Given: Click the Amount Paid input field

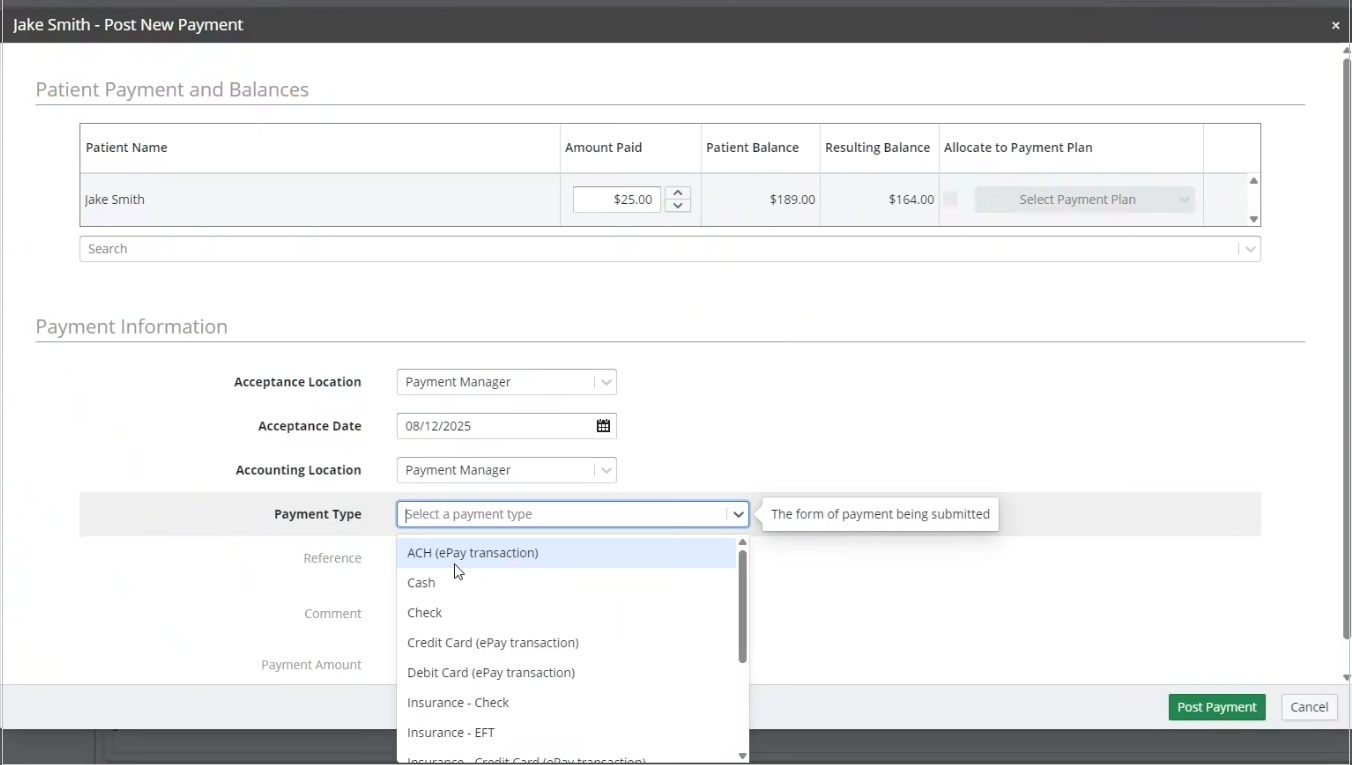Looking at the screenshot, I should [616, 200].
